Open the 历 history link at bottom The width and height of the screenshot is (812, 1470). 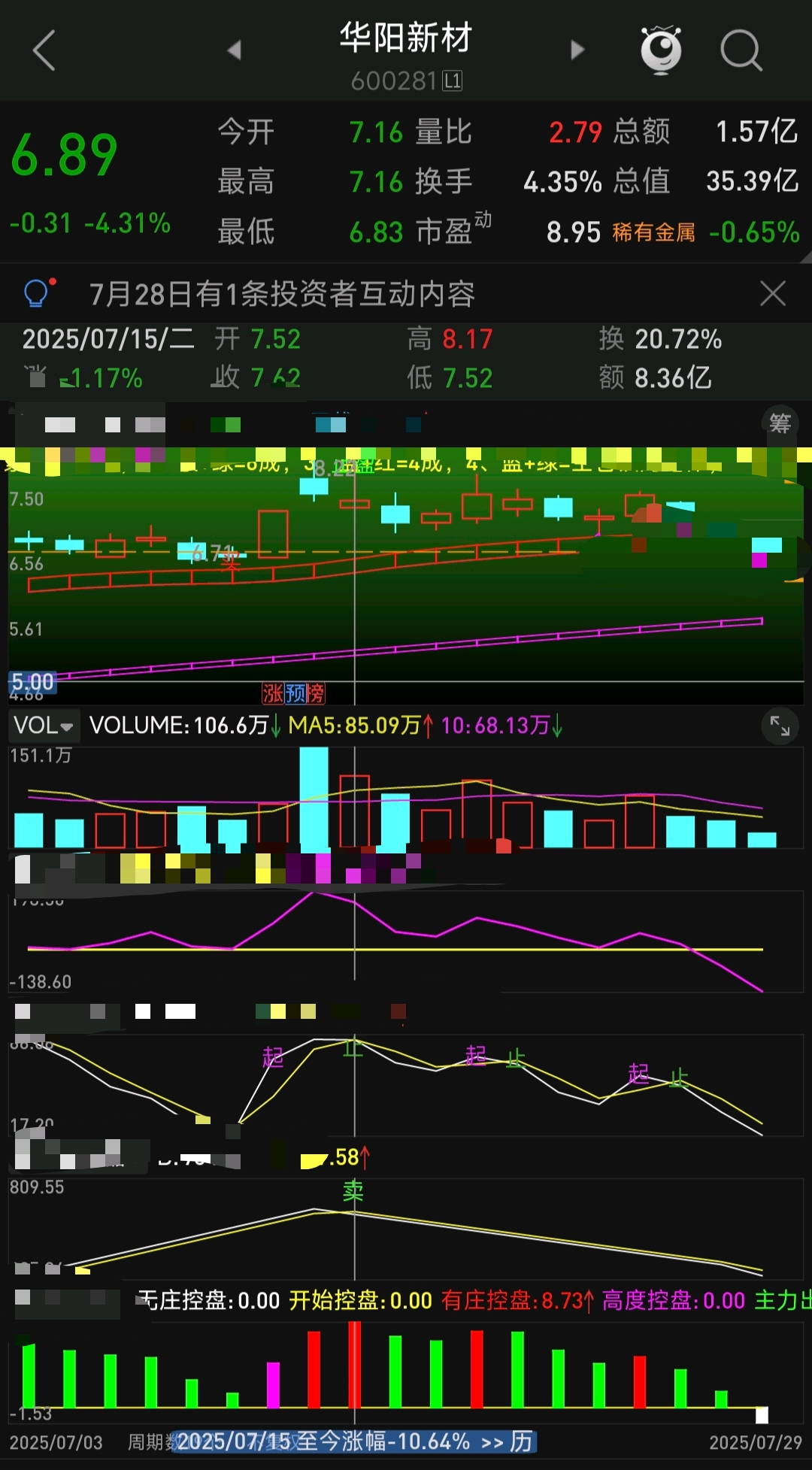tap(522, 1442)
